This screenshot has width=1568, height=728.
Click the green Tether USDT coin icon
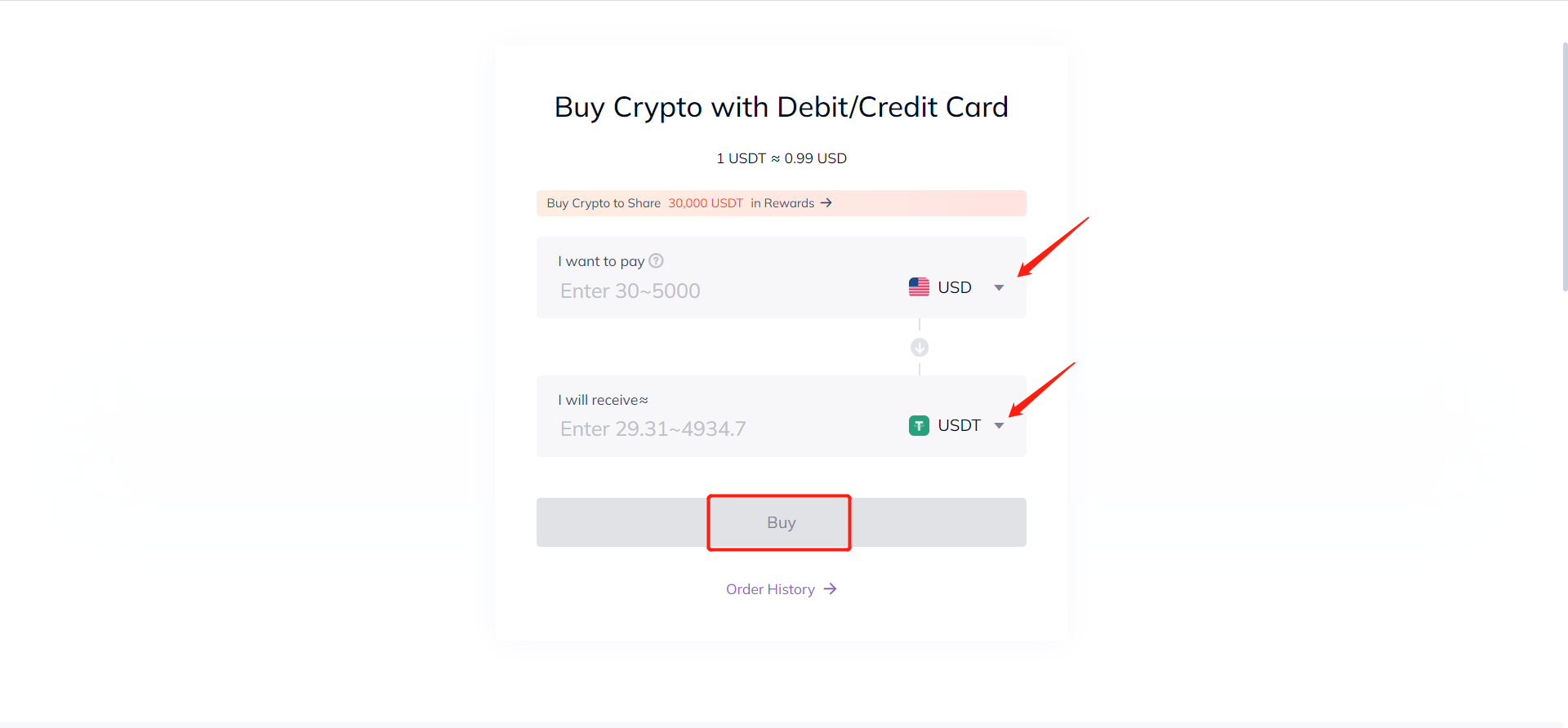[x=919, y=425]
